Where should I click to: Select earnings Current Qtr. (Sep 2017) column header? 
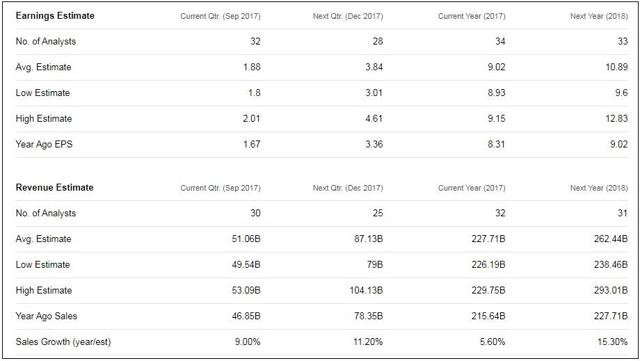[220, 16]
